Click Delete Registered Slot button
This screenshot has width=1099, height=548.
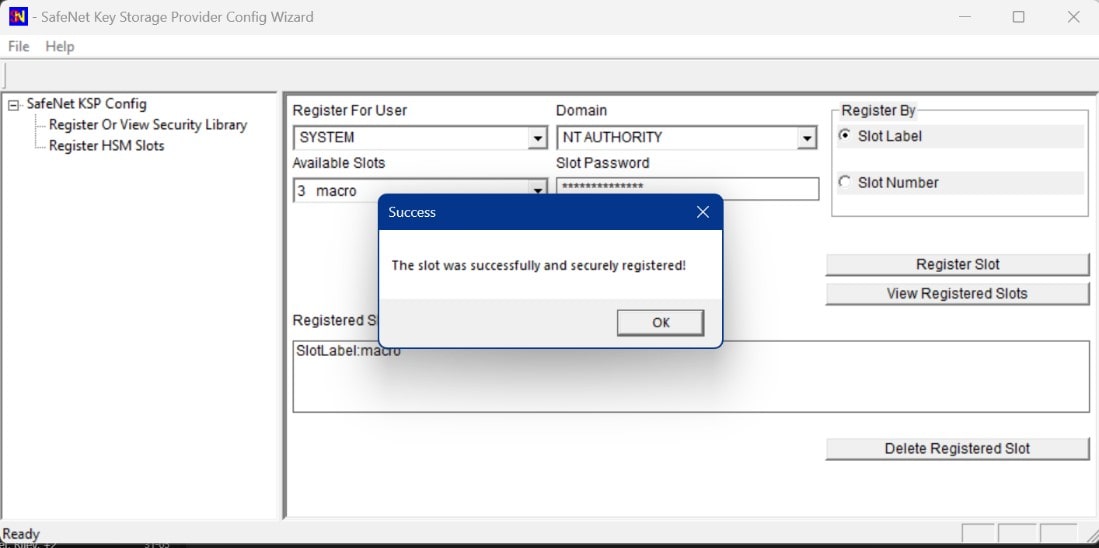click(956, 449)
